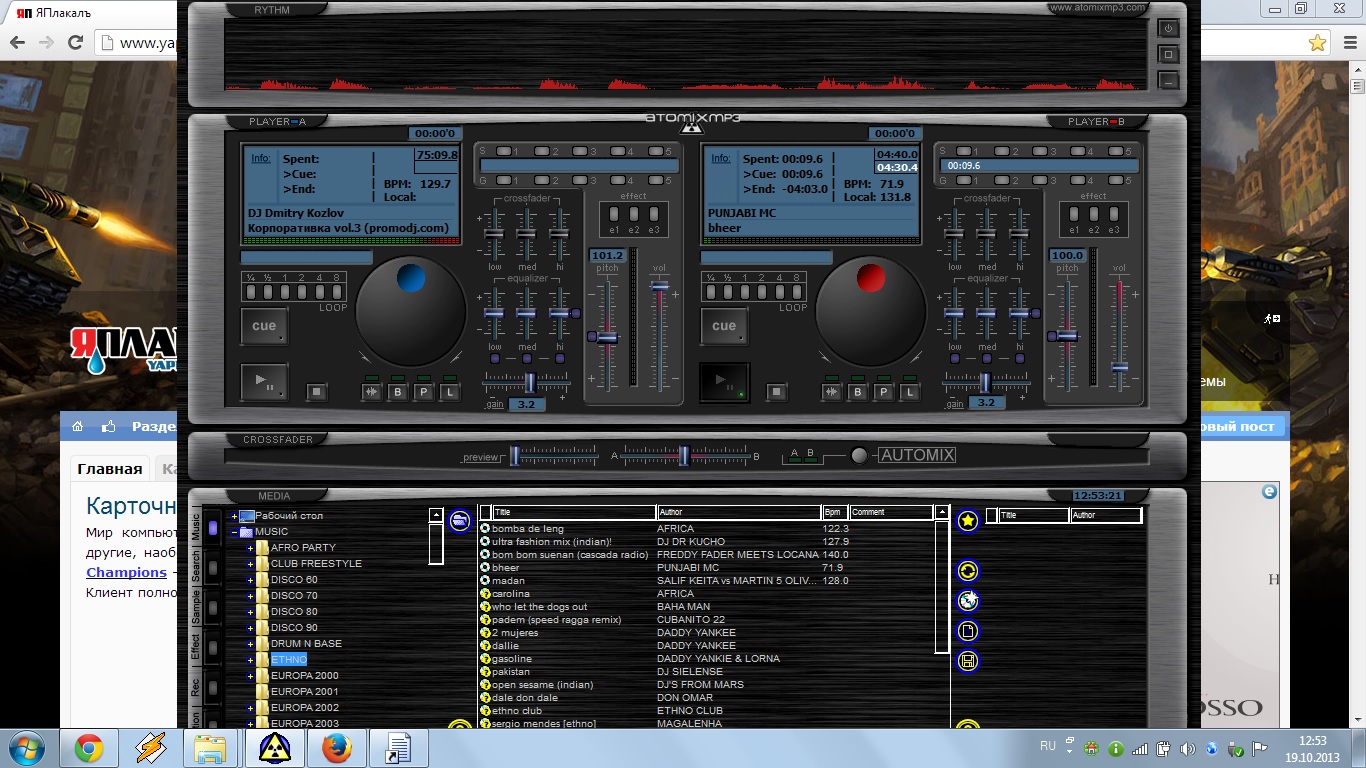
Task: Click the main A-B crossfader slider
Action: (684, 456)
